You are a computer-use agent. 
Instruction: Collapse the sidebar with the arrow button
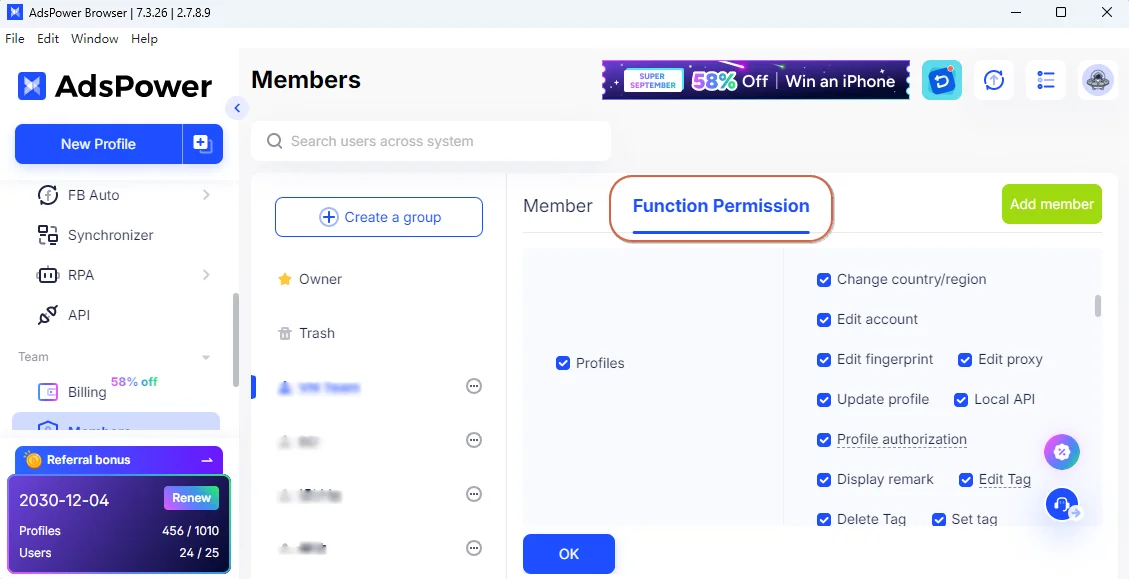(x=236, y=109)
